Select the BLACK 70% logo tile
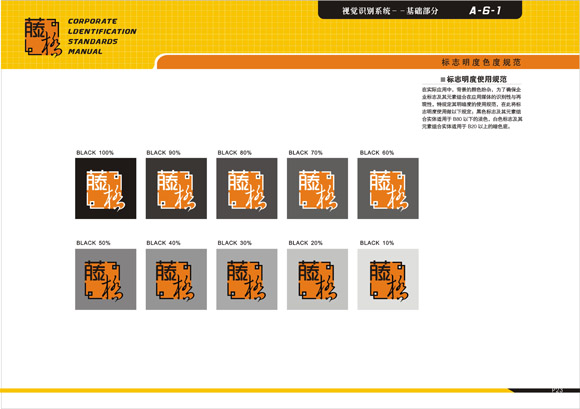580x409 pixels. 317,189
